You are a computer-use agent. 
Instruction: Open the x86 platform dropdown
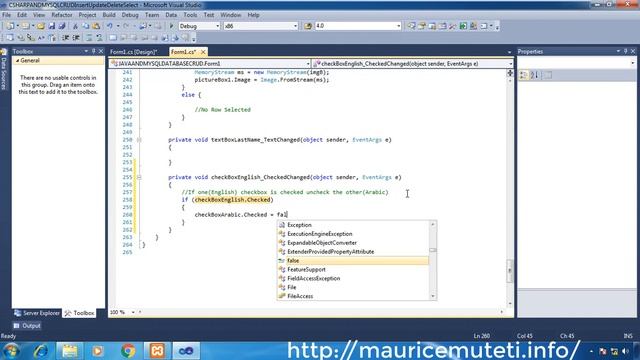pyautogui.click(x=296, y=26)
